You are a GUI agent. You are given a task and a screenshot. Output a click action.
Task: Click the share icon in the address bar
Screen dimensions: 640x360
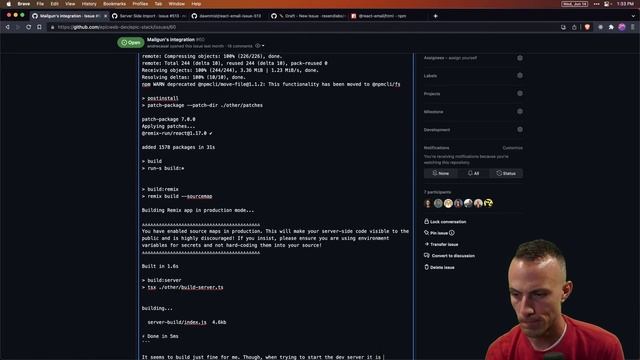tap(574, 27)
